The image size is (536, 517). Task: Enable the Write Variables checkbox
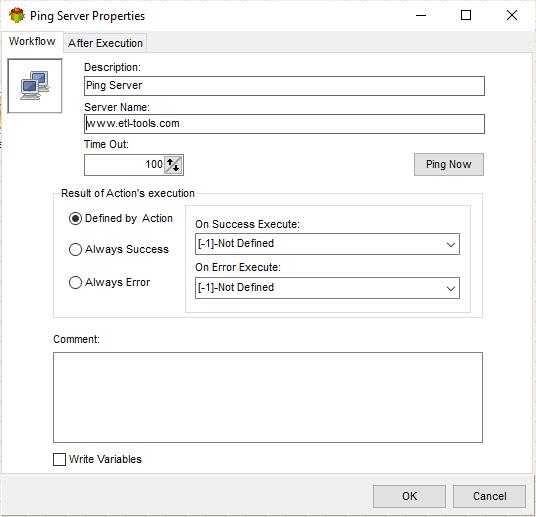59,459
